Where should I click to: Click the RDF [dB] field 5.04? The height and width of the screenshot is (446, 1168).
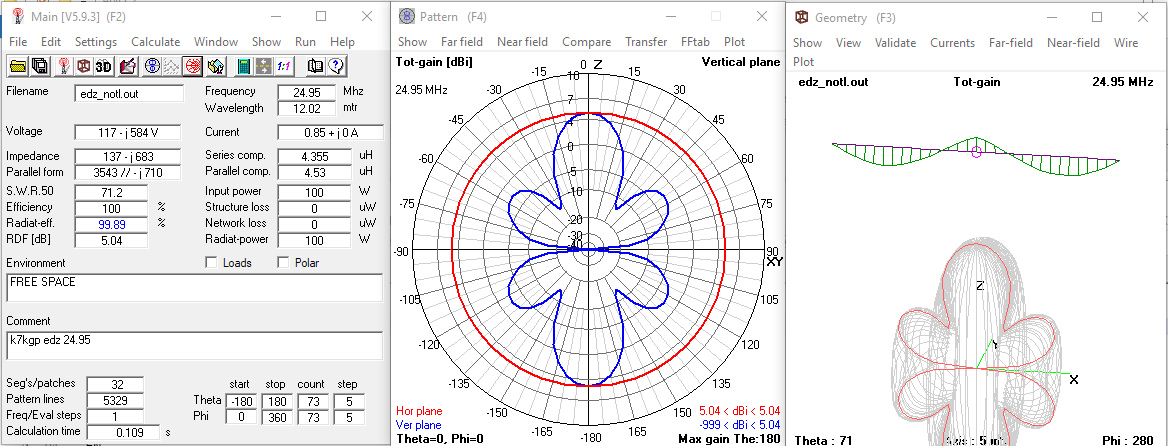[x=111, y=240]
